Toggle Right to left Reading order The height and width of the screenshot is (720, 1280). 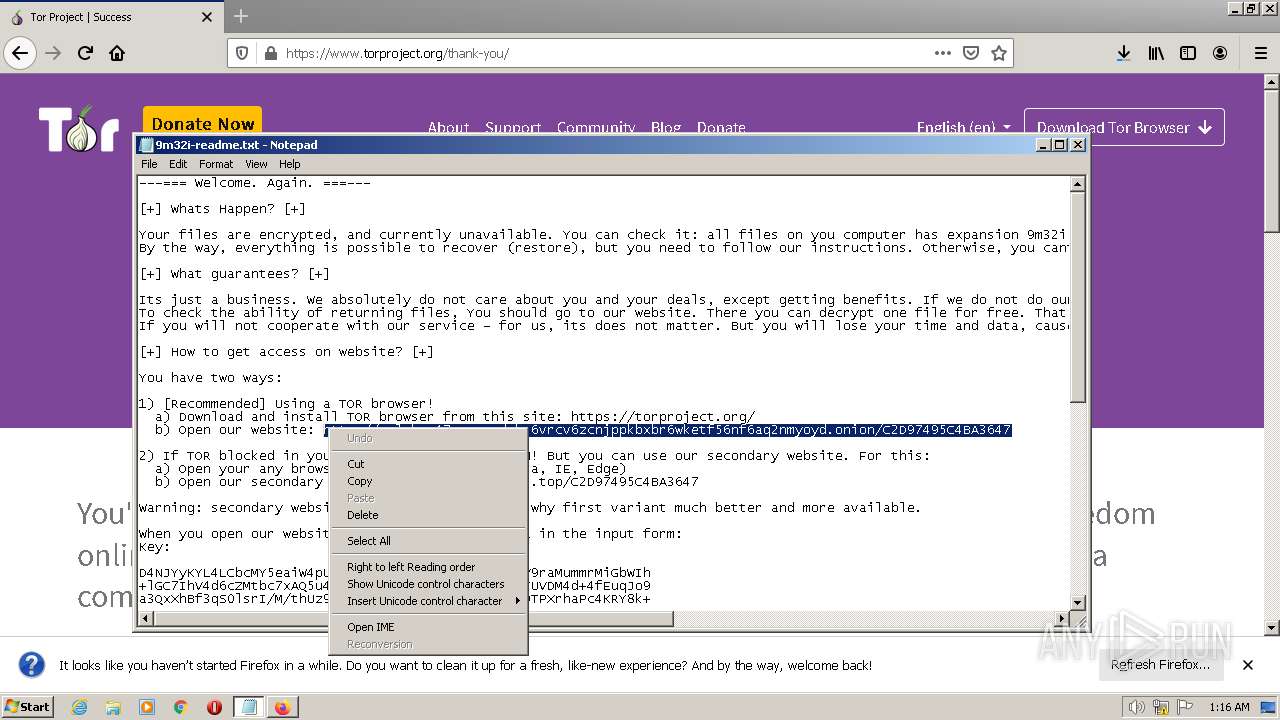428,567
